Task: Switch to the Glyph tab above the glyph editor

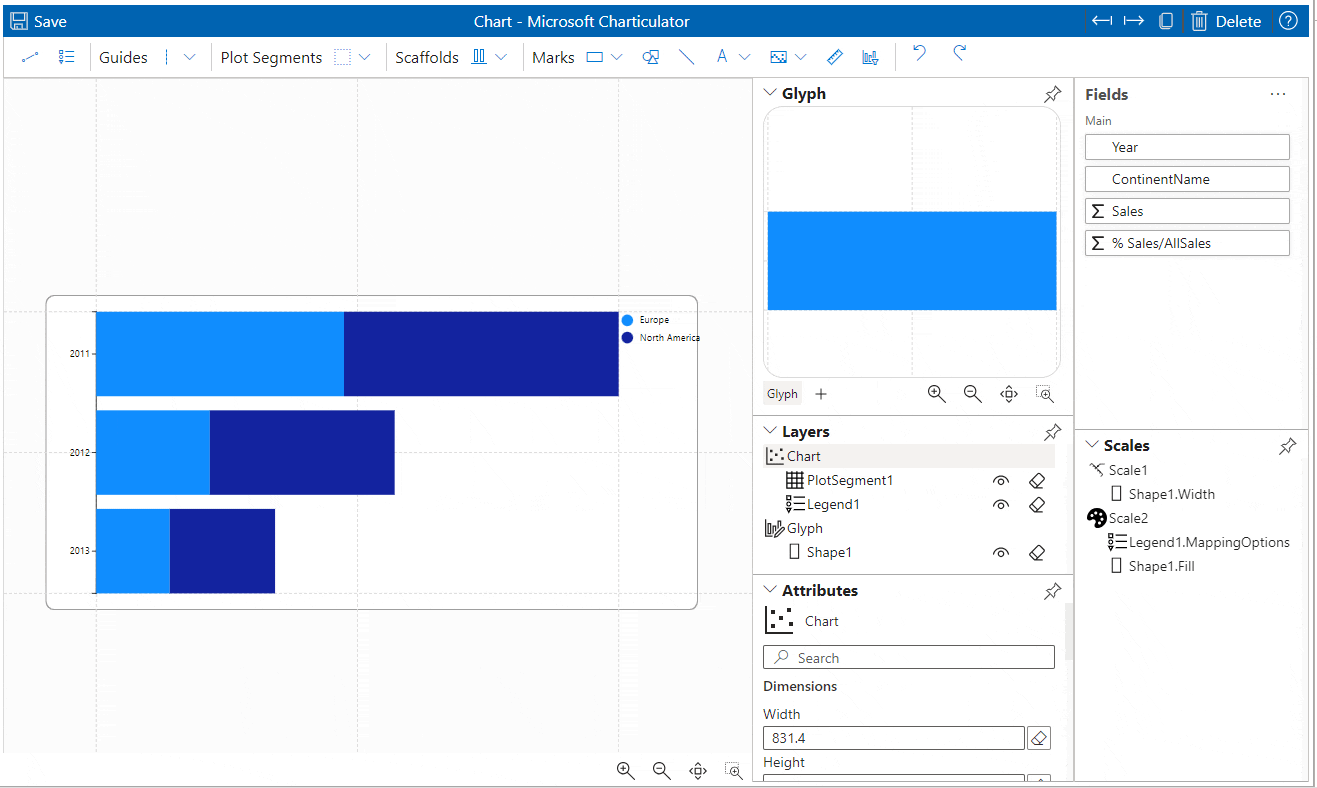Action: (x=782, y=393)
